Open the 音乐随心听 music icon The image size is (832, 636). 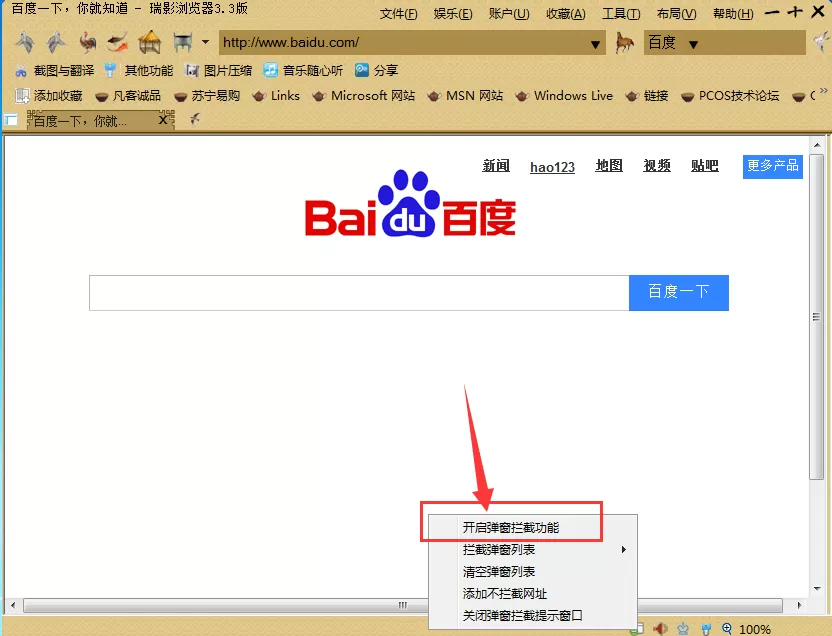pyautogui.click(x=270, y=70)
